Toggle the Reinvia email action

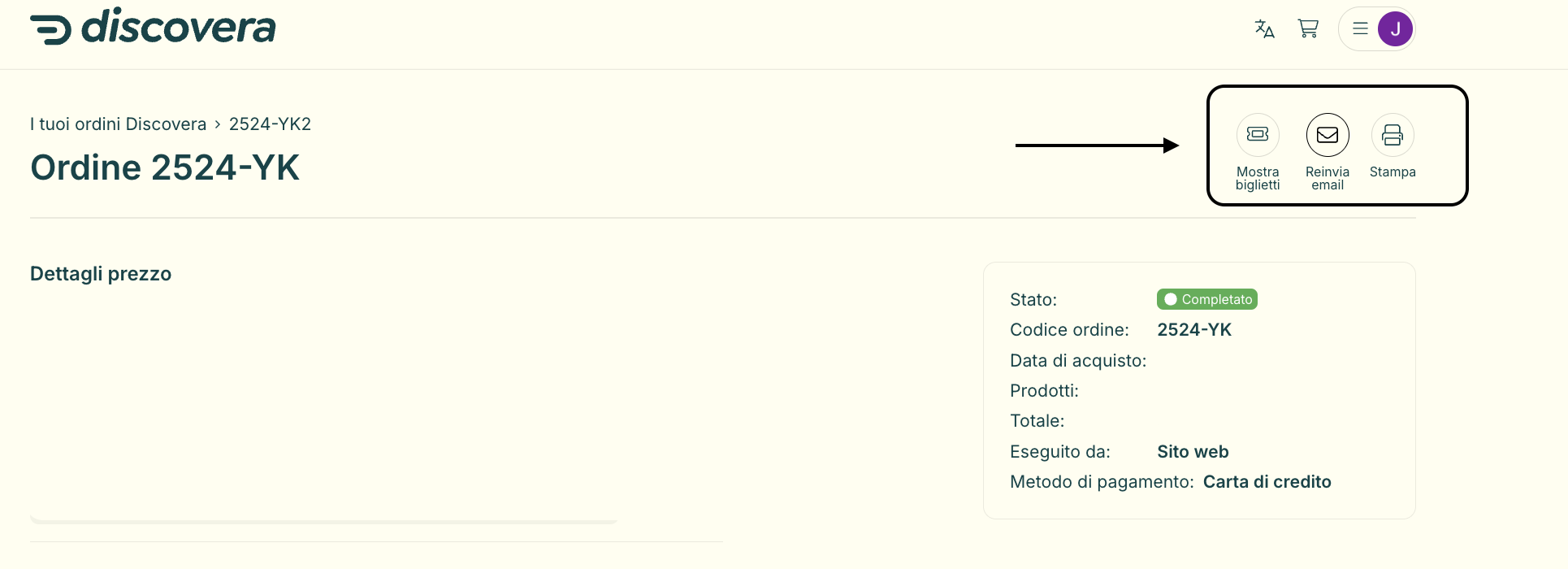tap(1328, 153)
